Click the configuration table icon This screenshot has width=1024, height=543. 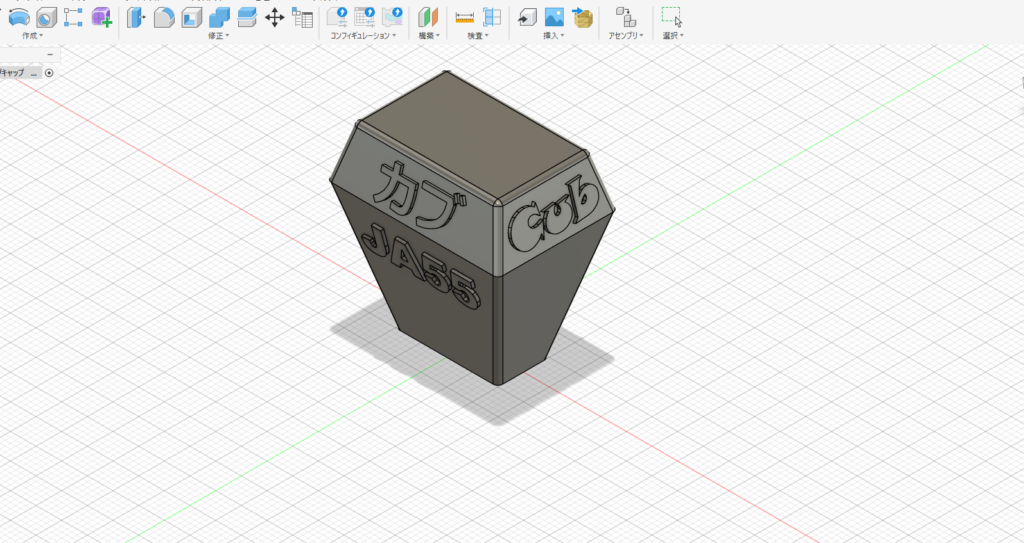click(364, 18)
